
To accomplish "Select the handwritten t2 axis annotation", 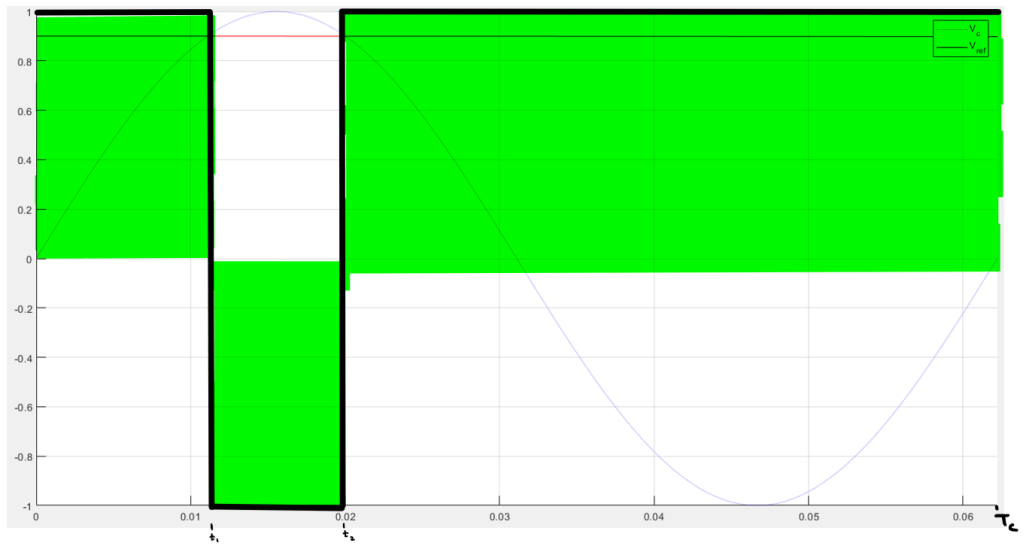I will (346, 533).
